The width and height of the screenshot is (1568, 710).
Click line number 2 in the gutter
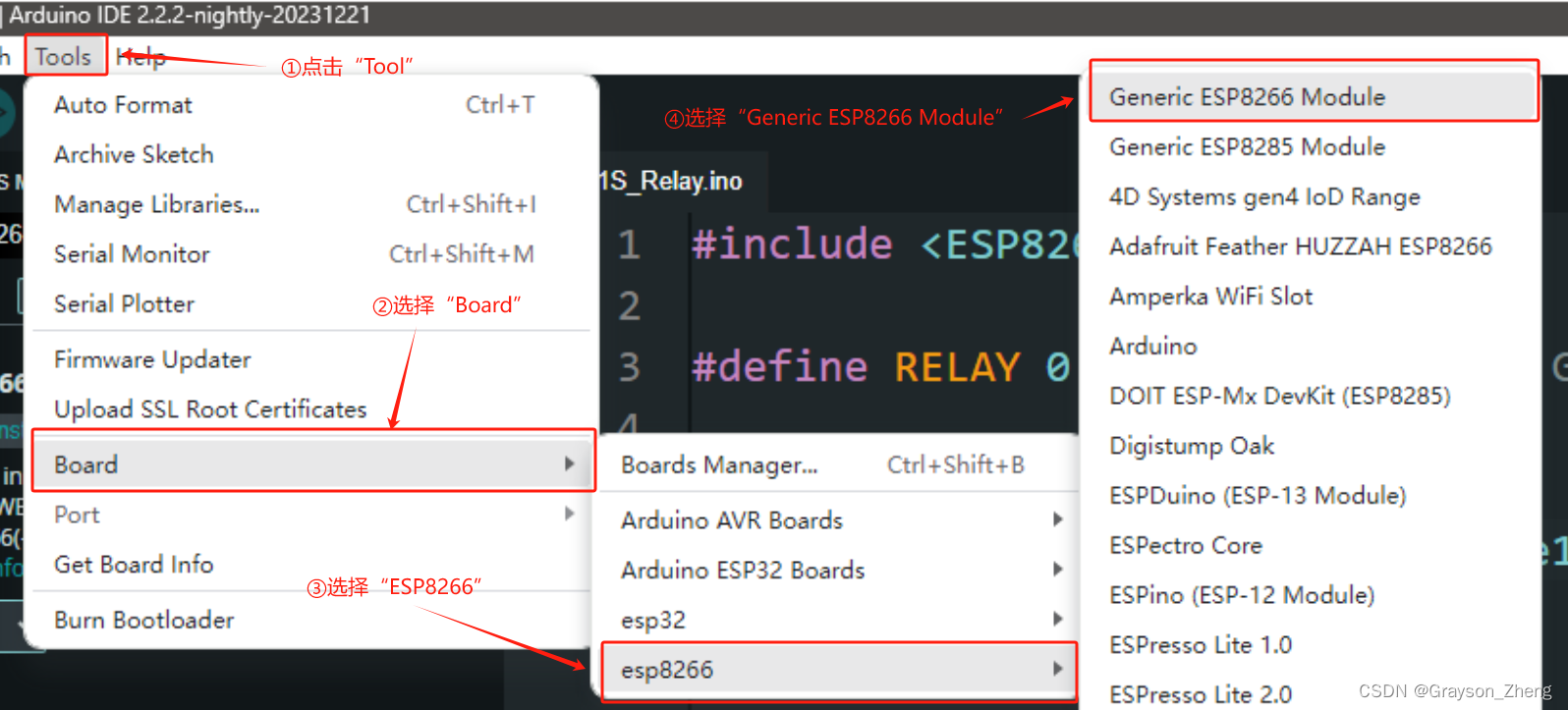coord(630,306)
